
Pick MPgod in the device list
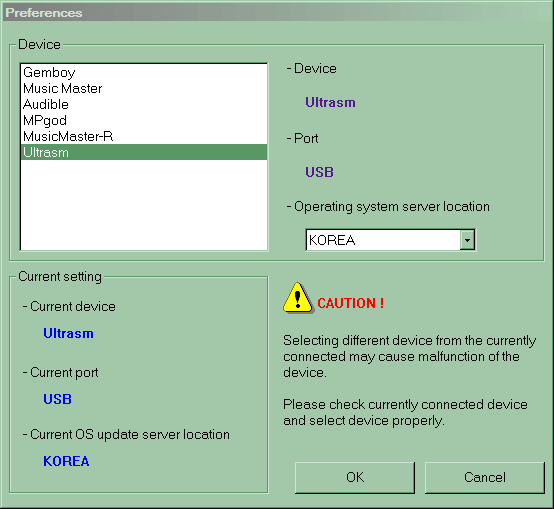pyautogui.click(x=144, y=120)
